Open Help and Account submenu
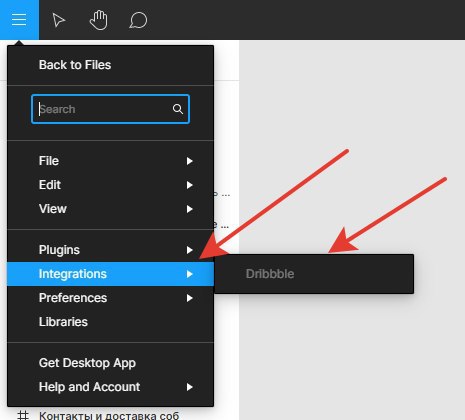Viewport: 465px width, 420px height. pyautogui.click(x=110, y=387)
